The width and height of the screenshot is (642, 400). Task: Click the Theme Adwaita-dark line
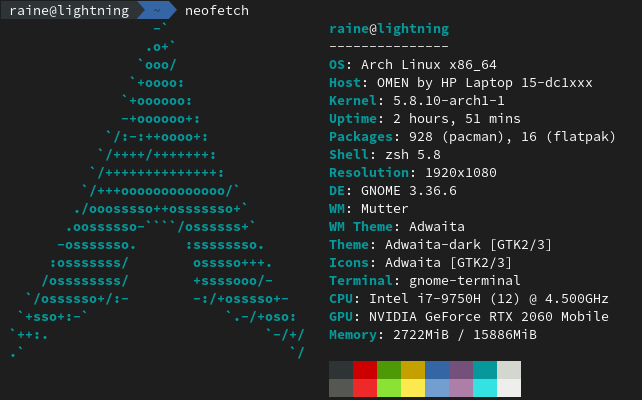click(441, 245)
